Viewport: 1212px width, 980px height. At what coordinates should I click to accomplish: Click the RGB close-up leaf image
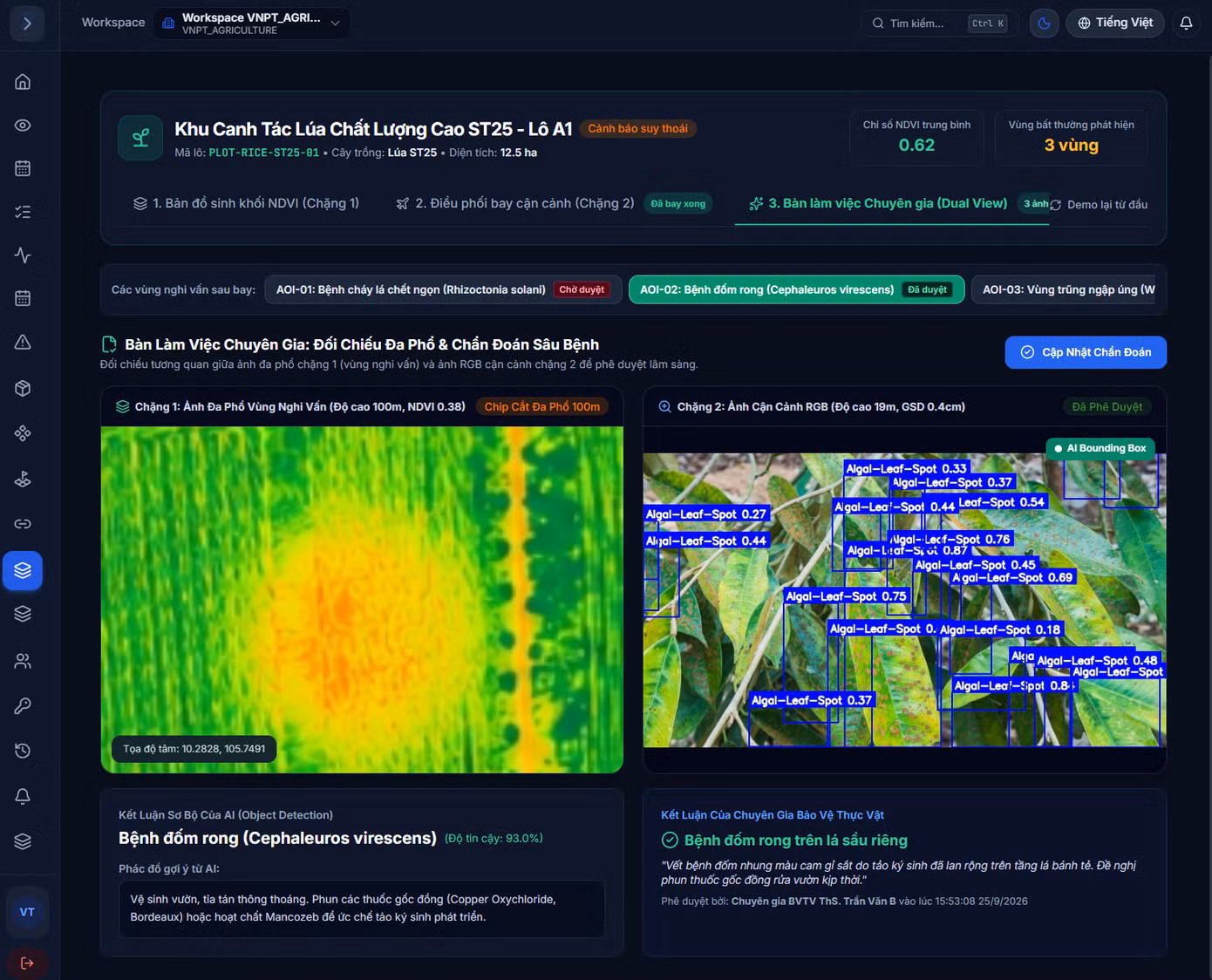904,600
